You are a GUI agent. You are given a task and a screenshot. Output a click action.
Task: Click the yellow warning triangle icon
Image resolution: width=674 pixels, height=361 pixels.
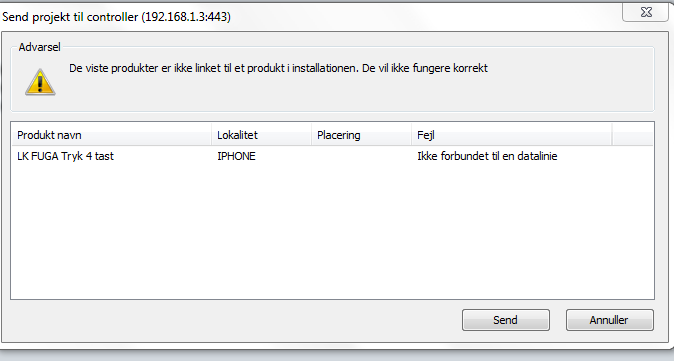(x=40, y=82)
